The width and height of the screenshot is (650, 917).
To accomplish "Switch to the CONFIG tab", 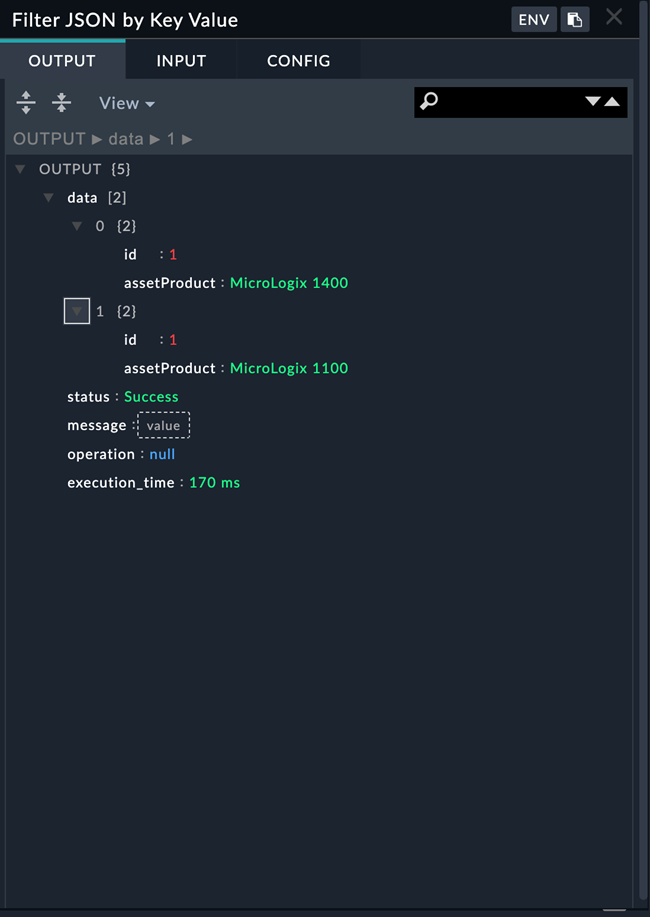I will point(298,61).
